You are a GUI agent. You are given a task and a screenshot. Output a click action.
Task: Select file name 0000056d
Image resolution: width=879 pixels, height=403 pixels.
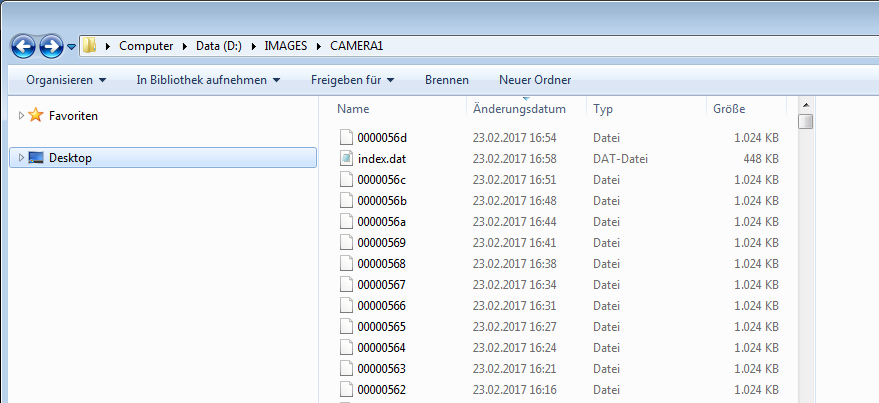[x=382, y=138]
